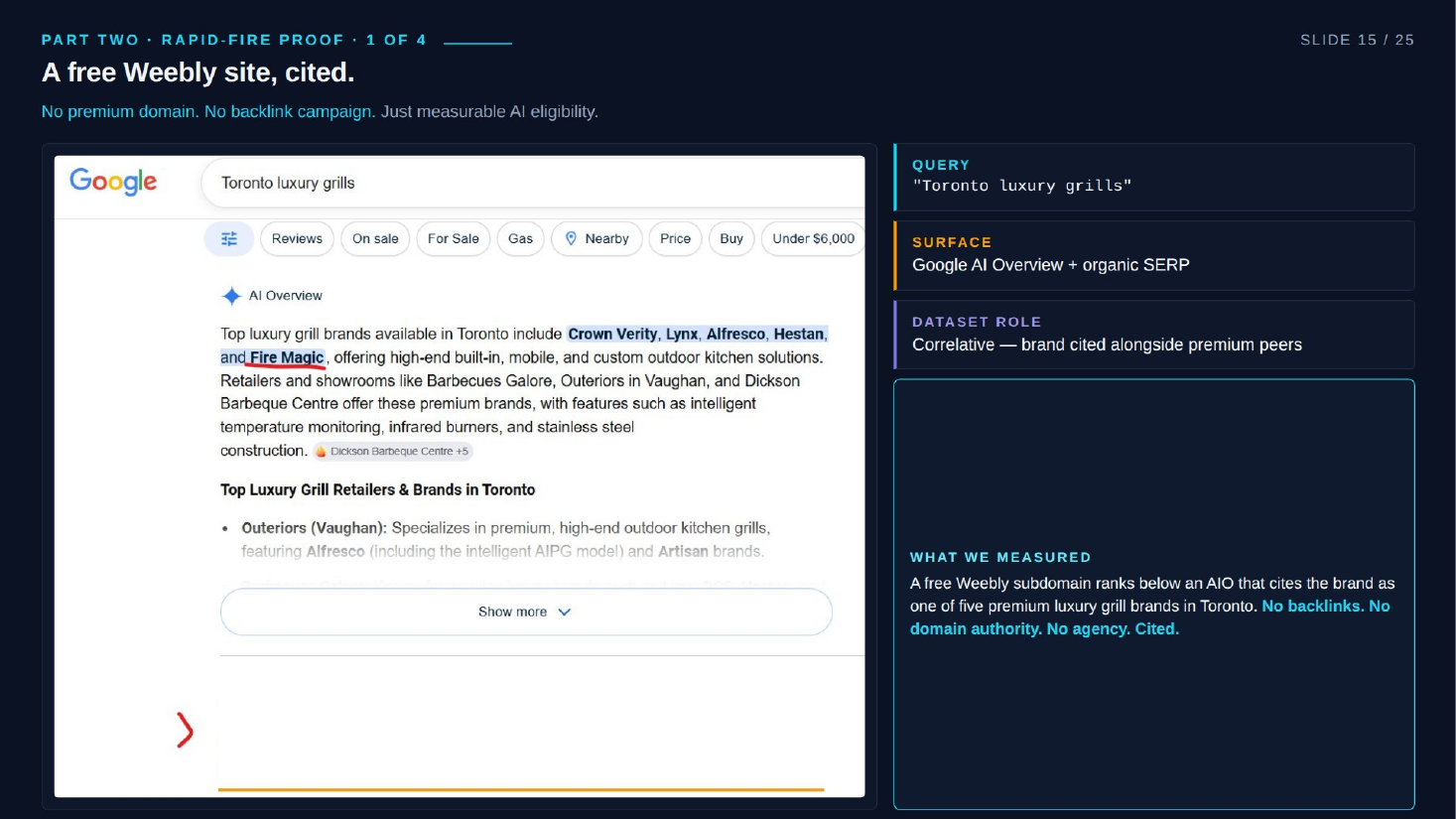Click the QUERY card label
Viewport: 1456px width, 819px height.
tap(941, 165)
